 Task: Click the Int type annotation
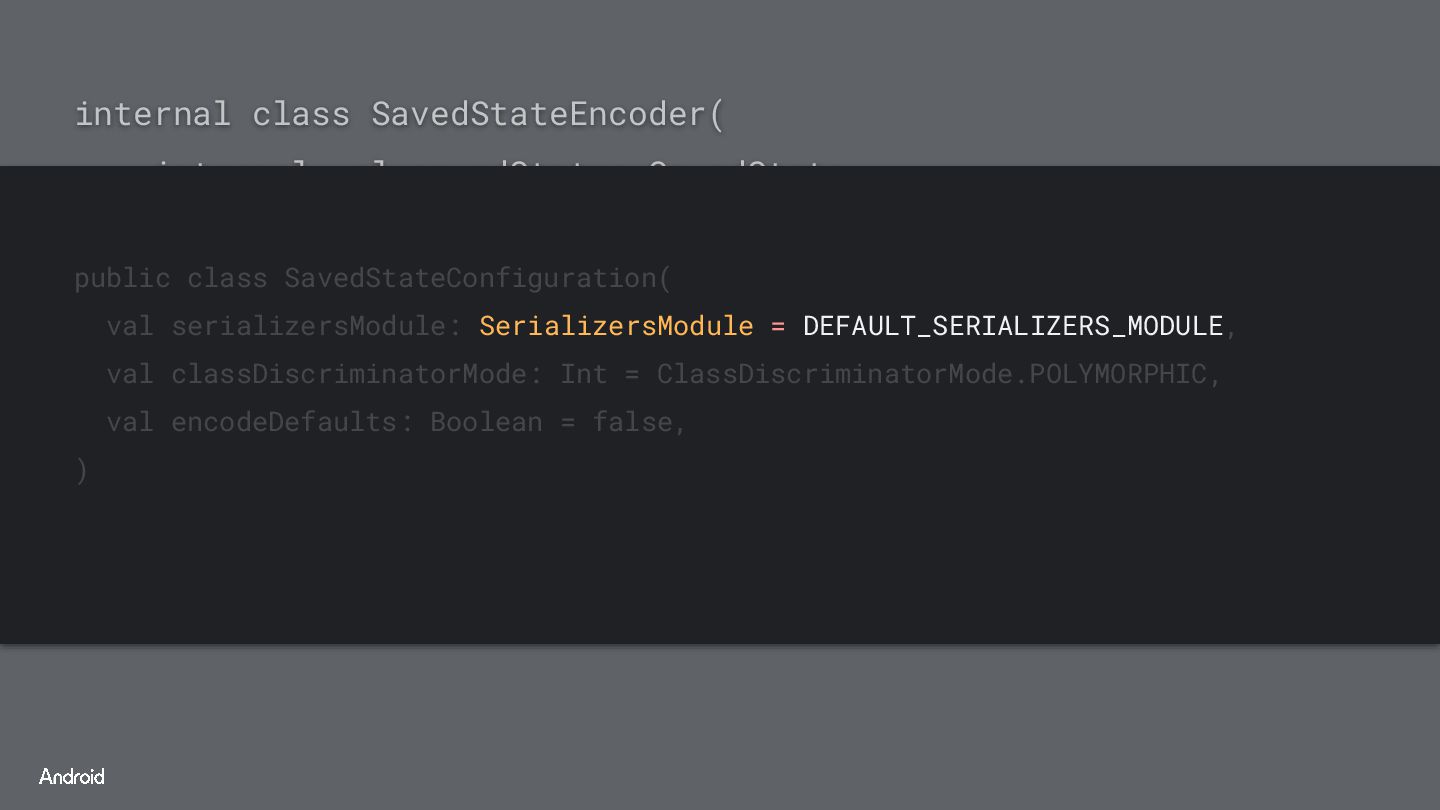[584, 374]
